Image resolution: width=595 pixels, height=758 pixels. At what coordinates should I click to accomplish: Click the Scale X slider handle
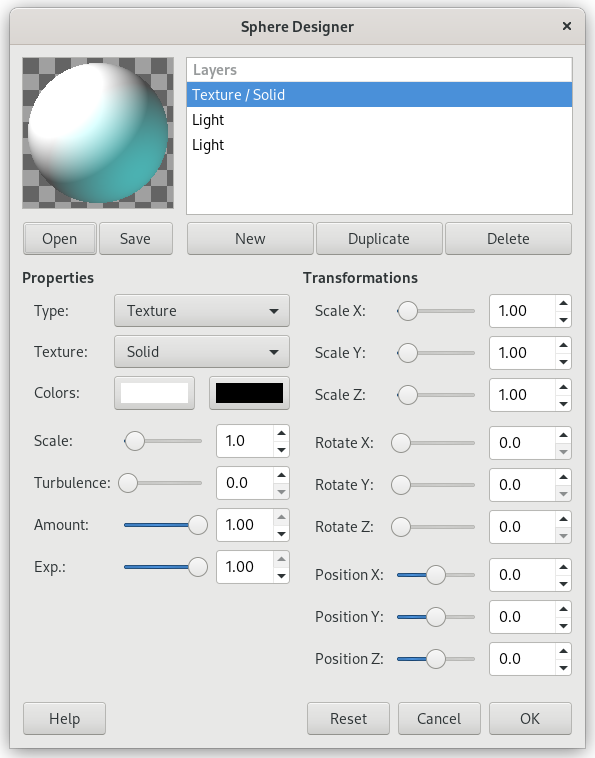(407, 311)
